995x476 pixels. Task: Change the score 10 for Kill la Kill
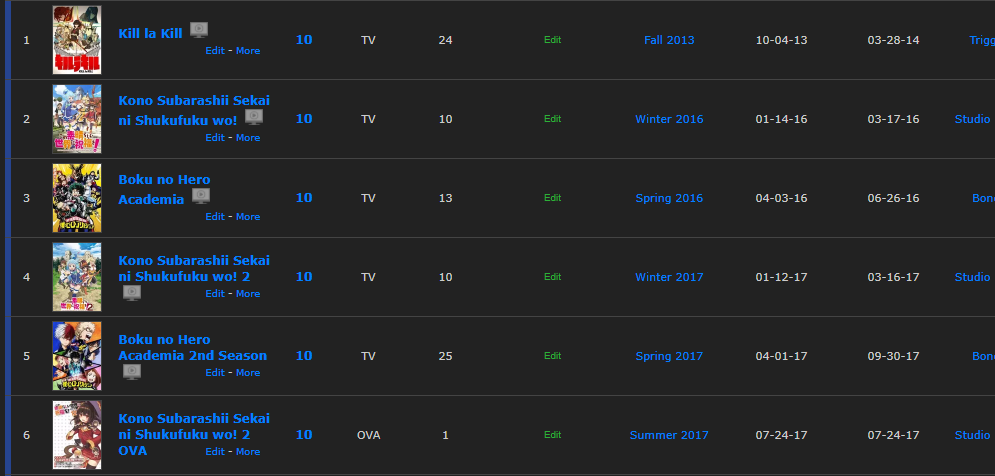pyautogui.click(x=304, y=39)
